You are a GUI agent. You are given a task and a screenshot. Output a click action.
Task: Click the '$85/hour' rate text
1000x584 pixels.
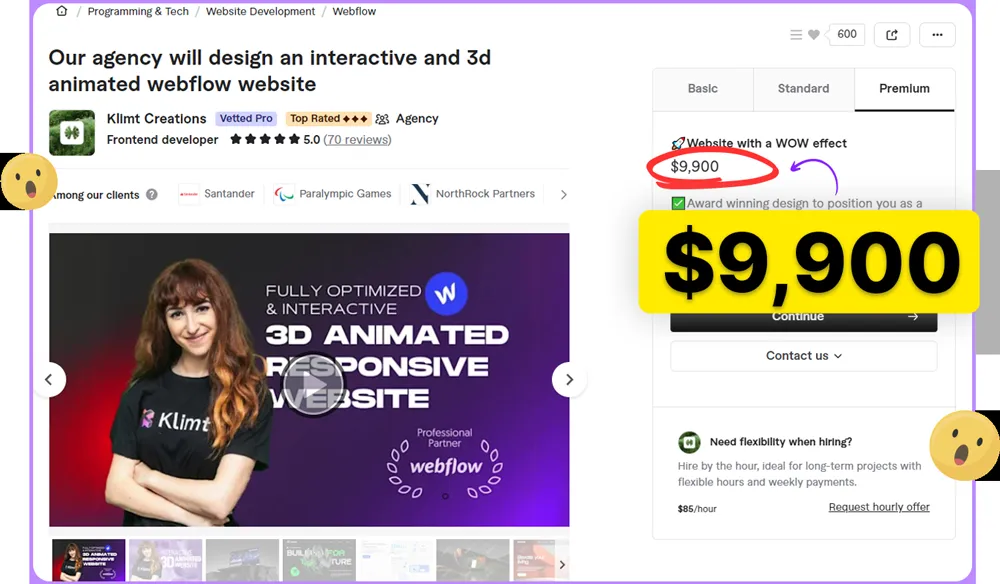[697, 509]
